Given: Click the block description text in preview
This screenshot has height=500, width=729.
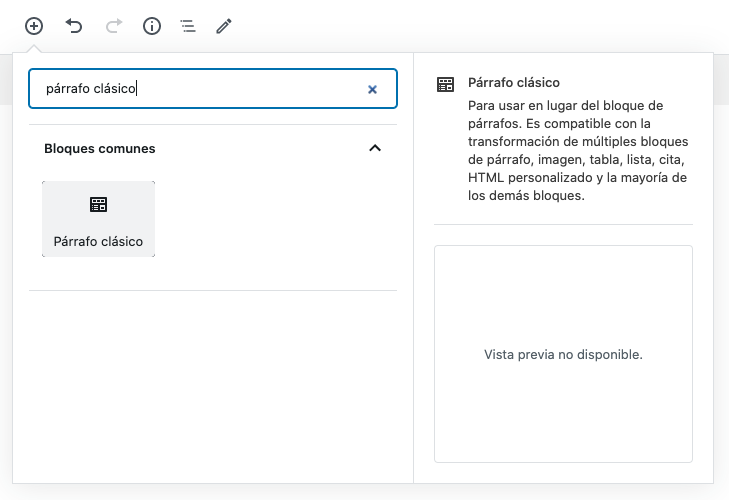Looking at the screenshot, I should pyautogui.click(x=576, y=150).
